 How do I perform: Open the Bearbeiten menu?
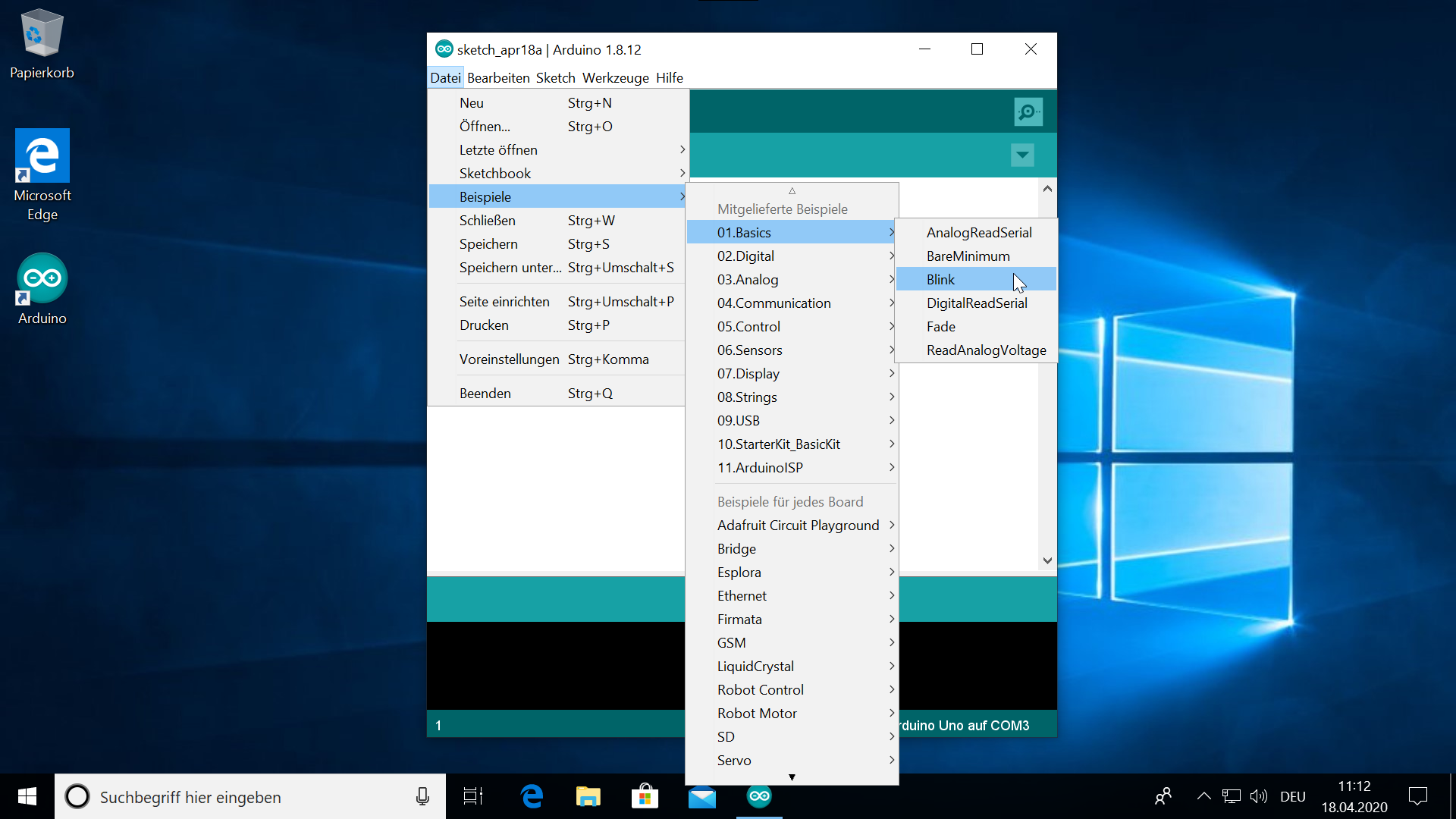tap(498, 77)
